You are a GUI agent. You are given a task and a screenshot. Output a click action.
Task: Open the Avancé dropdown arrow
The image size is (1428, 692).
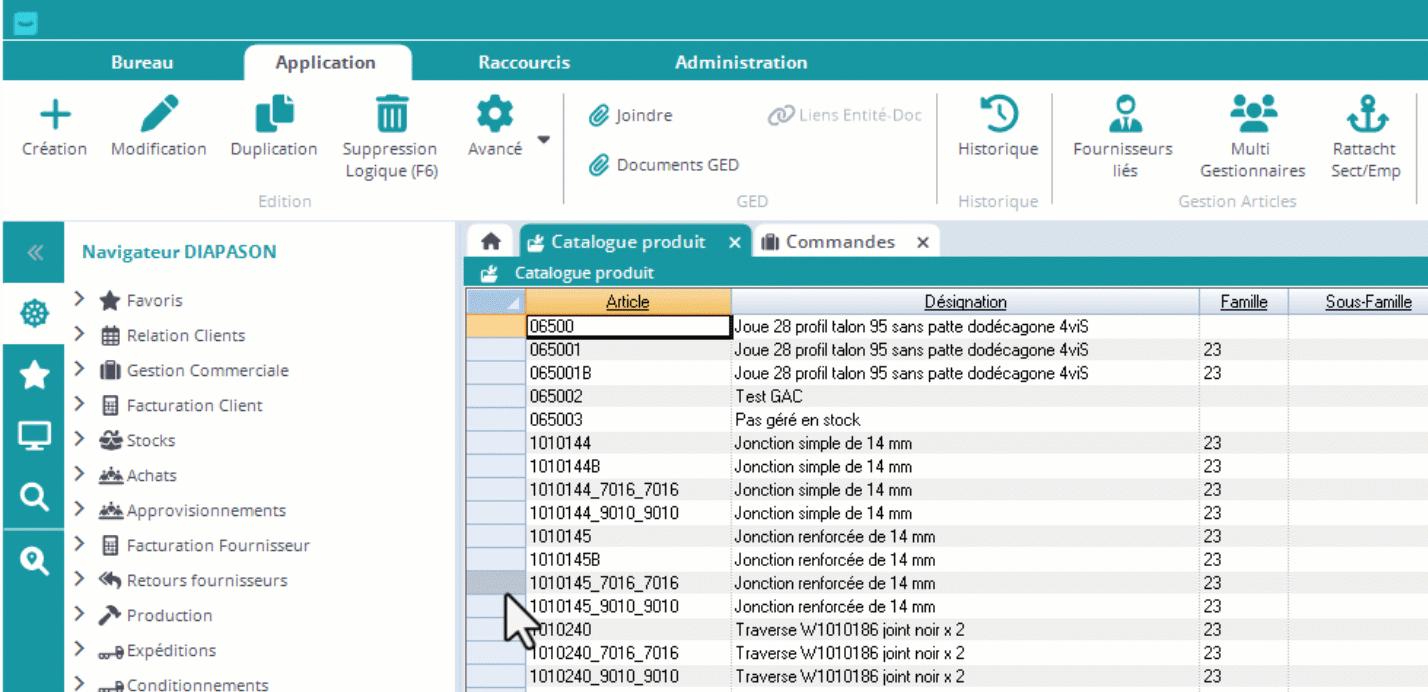click(543, 140)
